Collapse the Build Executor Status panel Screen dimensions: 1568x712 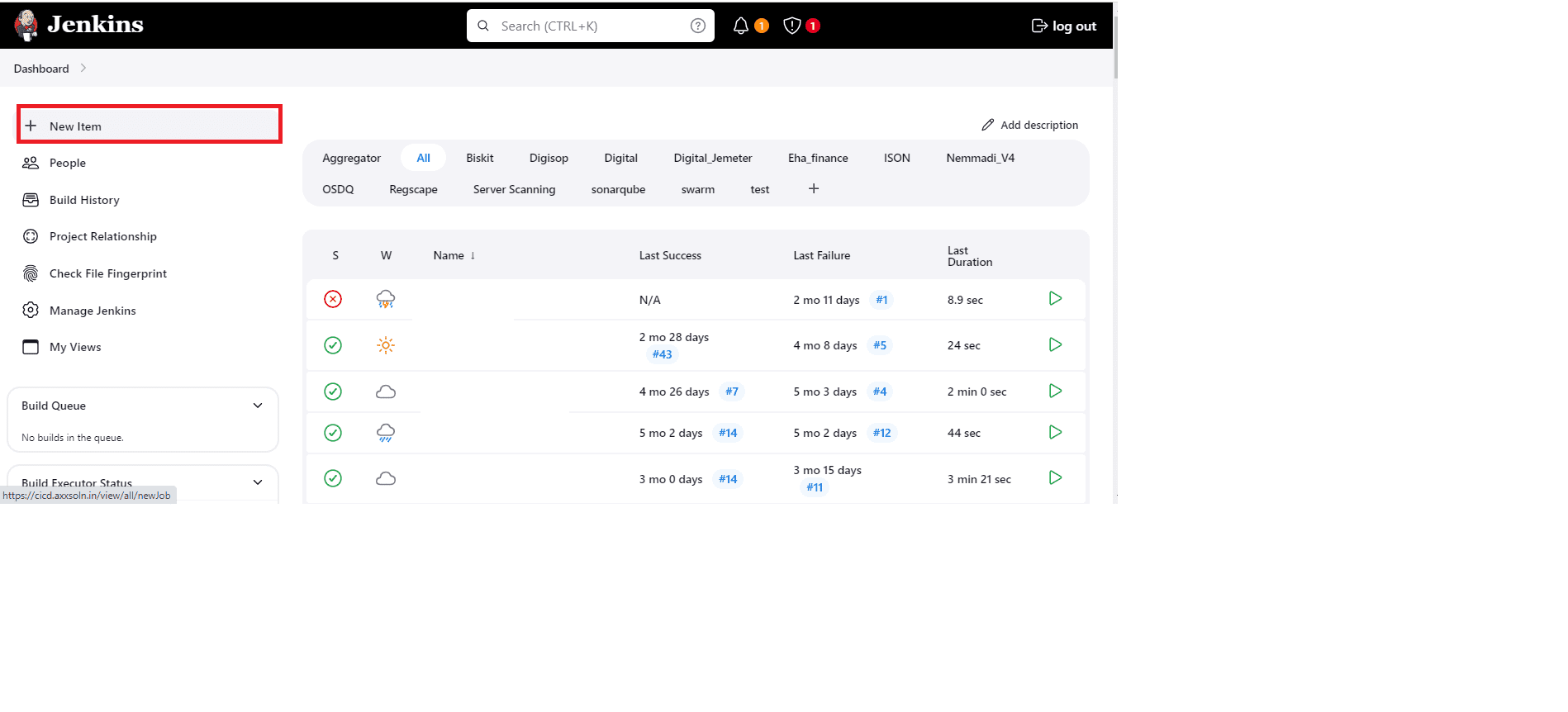(x=258, y=482)
